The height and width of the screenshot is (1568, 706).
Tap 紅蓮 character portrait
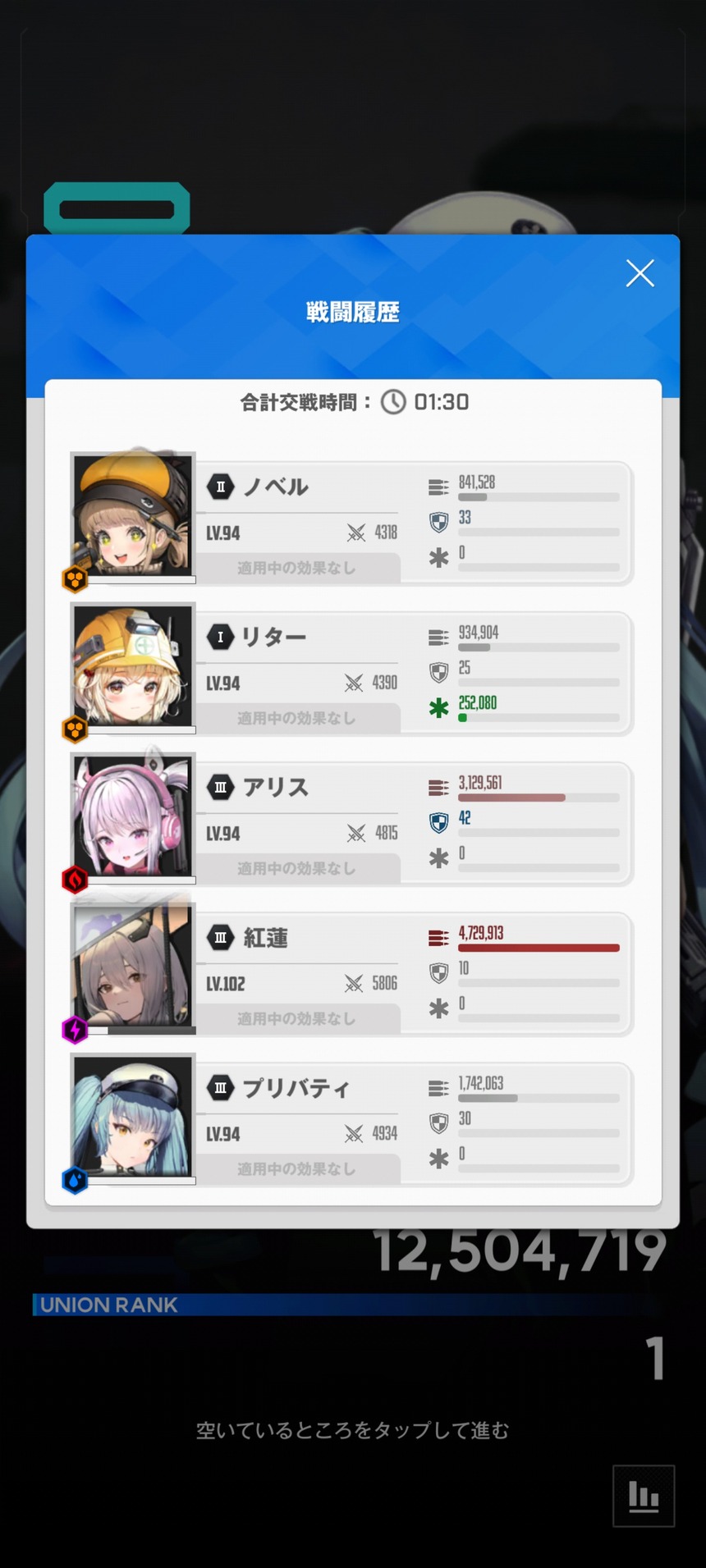(133, 967)
